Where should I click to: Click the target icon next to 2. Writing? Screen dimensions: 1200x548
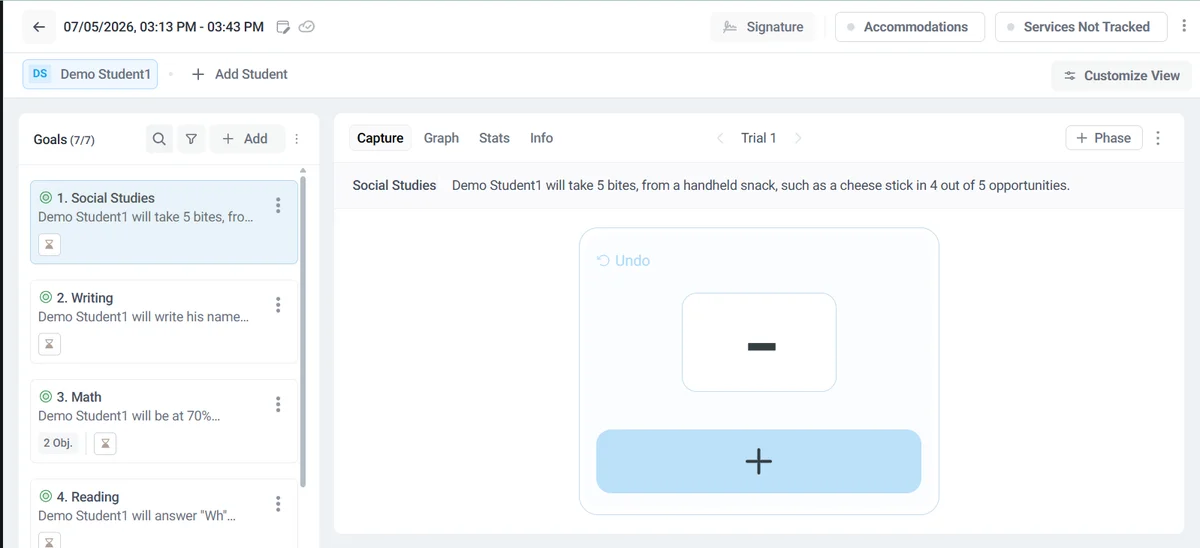[x=45, y=298]
